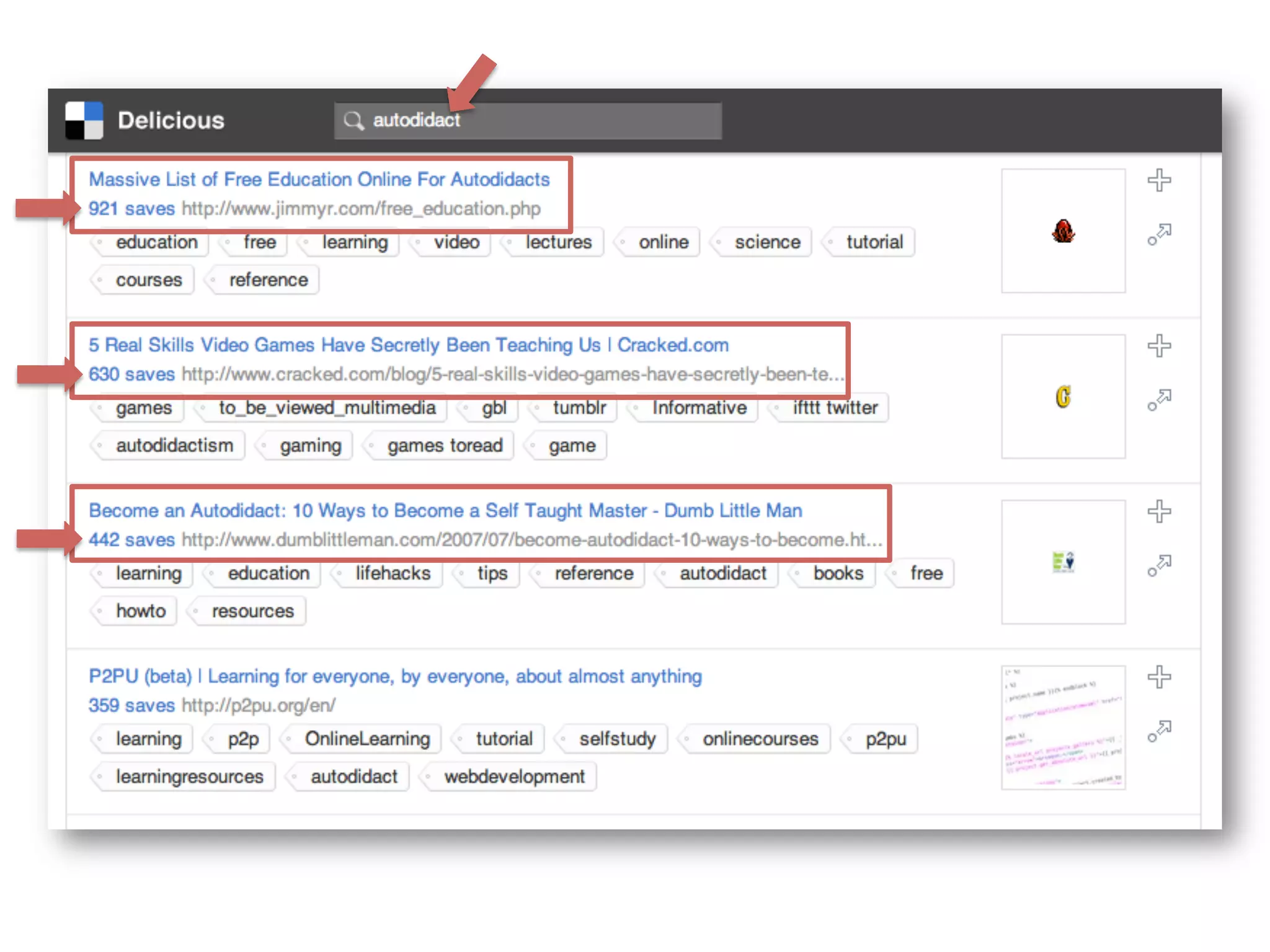
Task: Click the share icon for the Dumb Little Man result
Action: coord(1158,566)
